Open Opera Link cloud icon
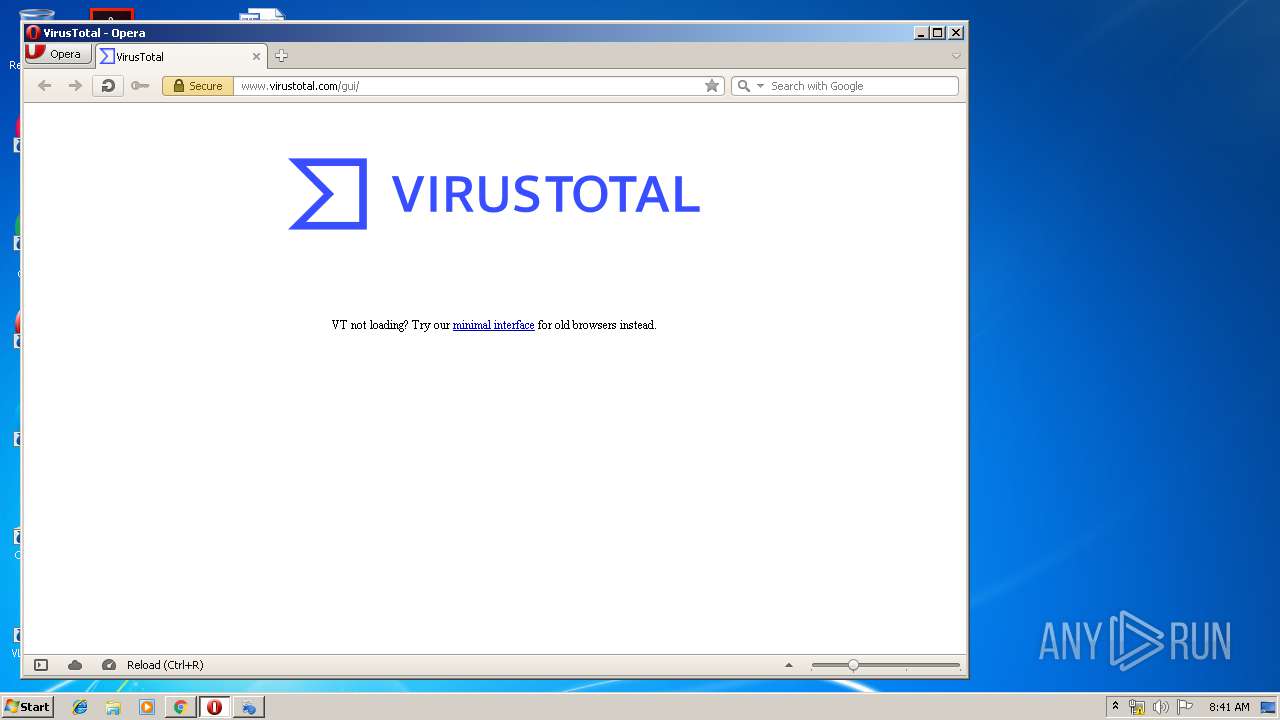 tap(75, 665)
